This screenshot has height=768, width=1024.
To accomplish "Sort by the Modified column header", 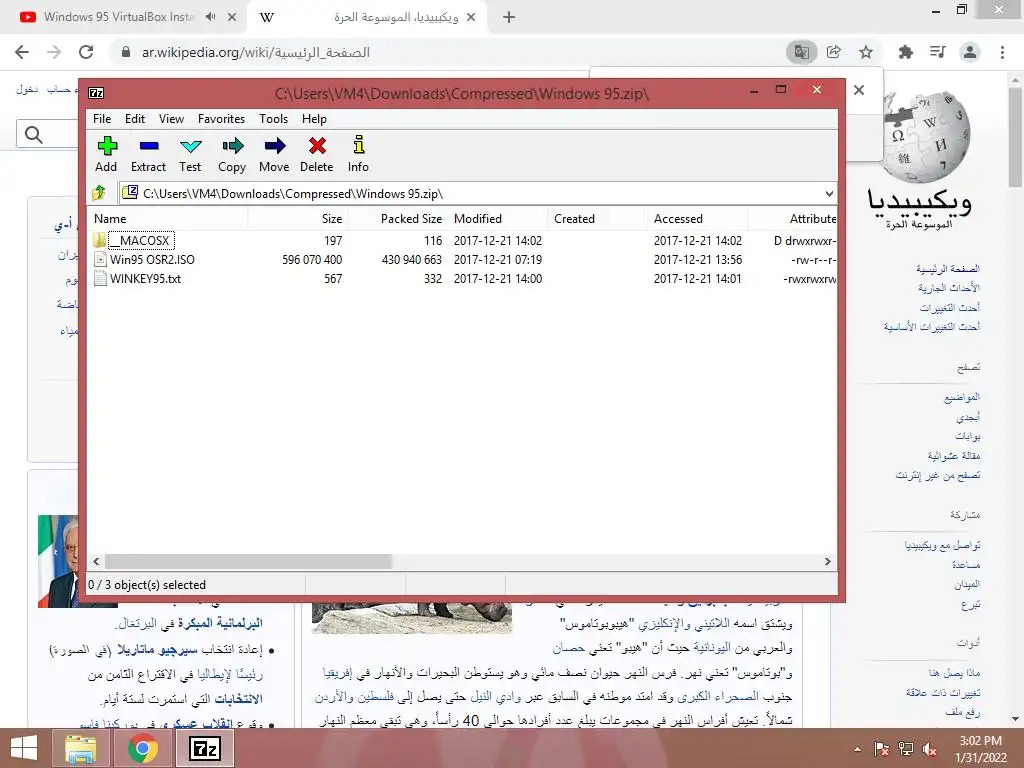I will point(498,219).
